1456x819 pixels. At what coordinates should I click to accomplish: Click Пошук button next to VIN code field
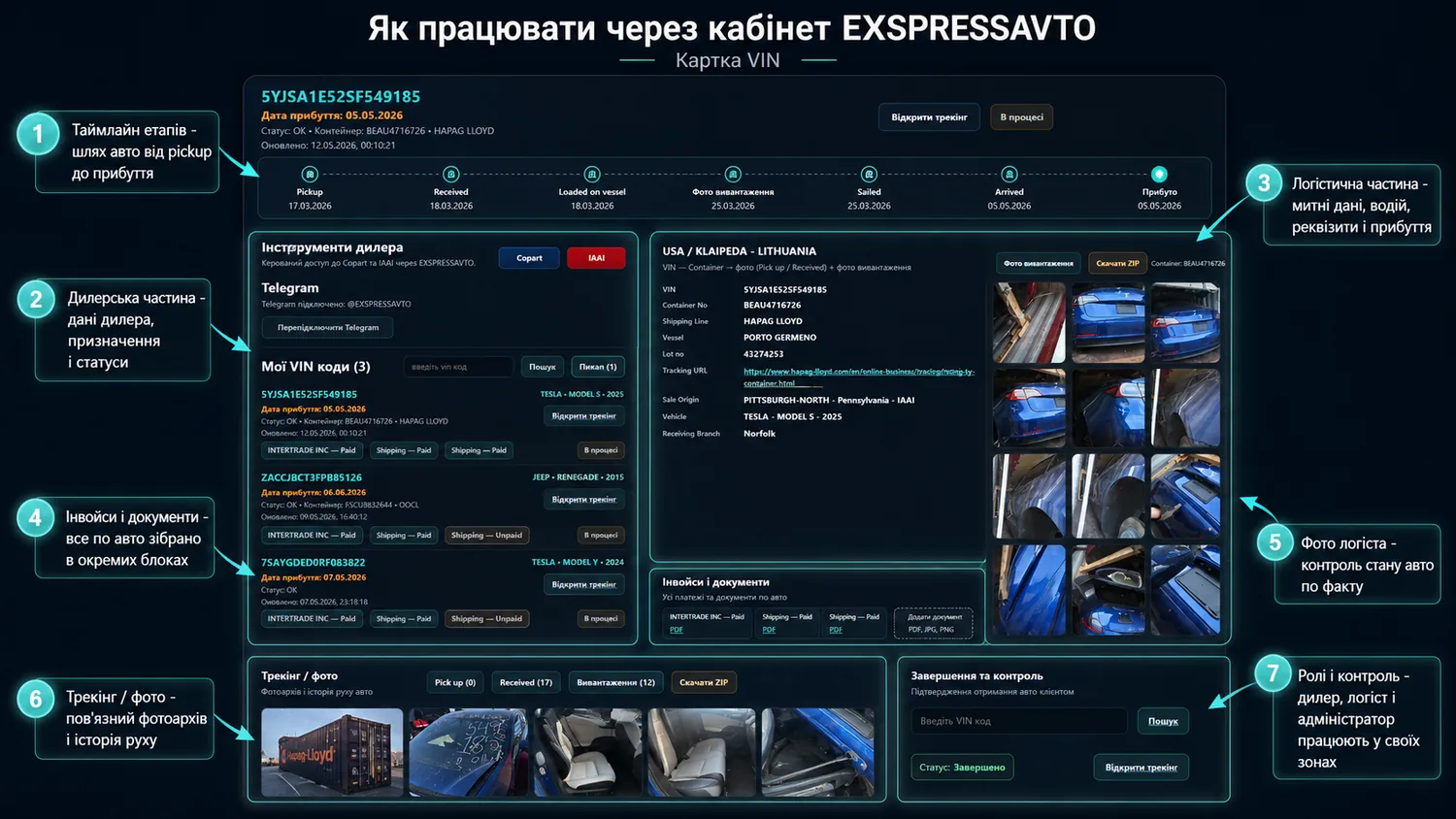543,367
